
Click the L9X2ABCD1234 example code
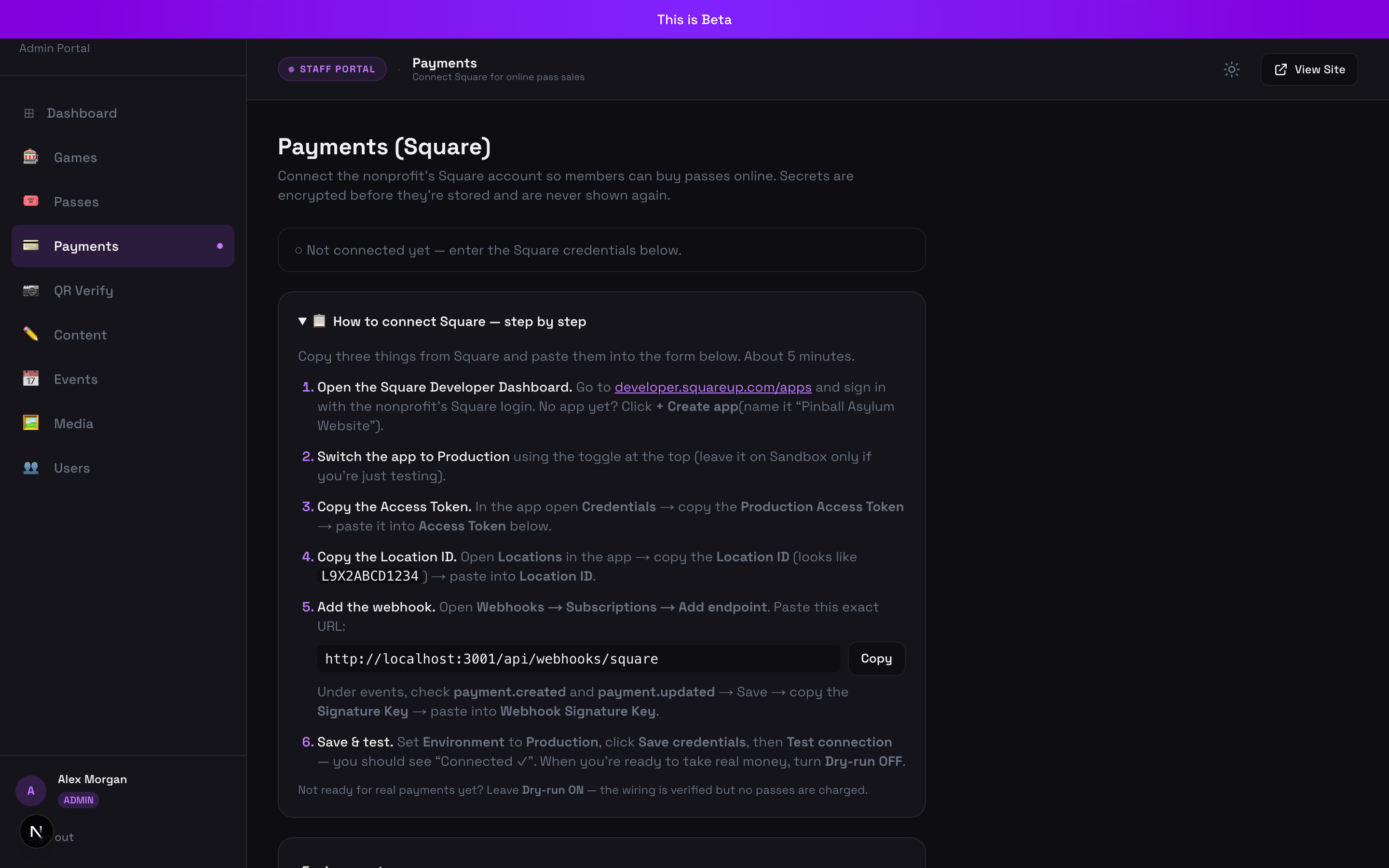pyautogui.click(x=370, y=576)
